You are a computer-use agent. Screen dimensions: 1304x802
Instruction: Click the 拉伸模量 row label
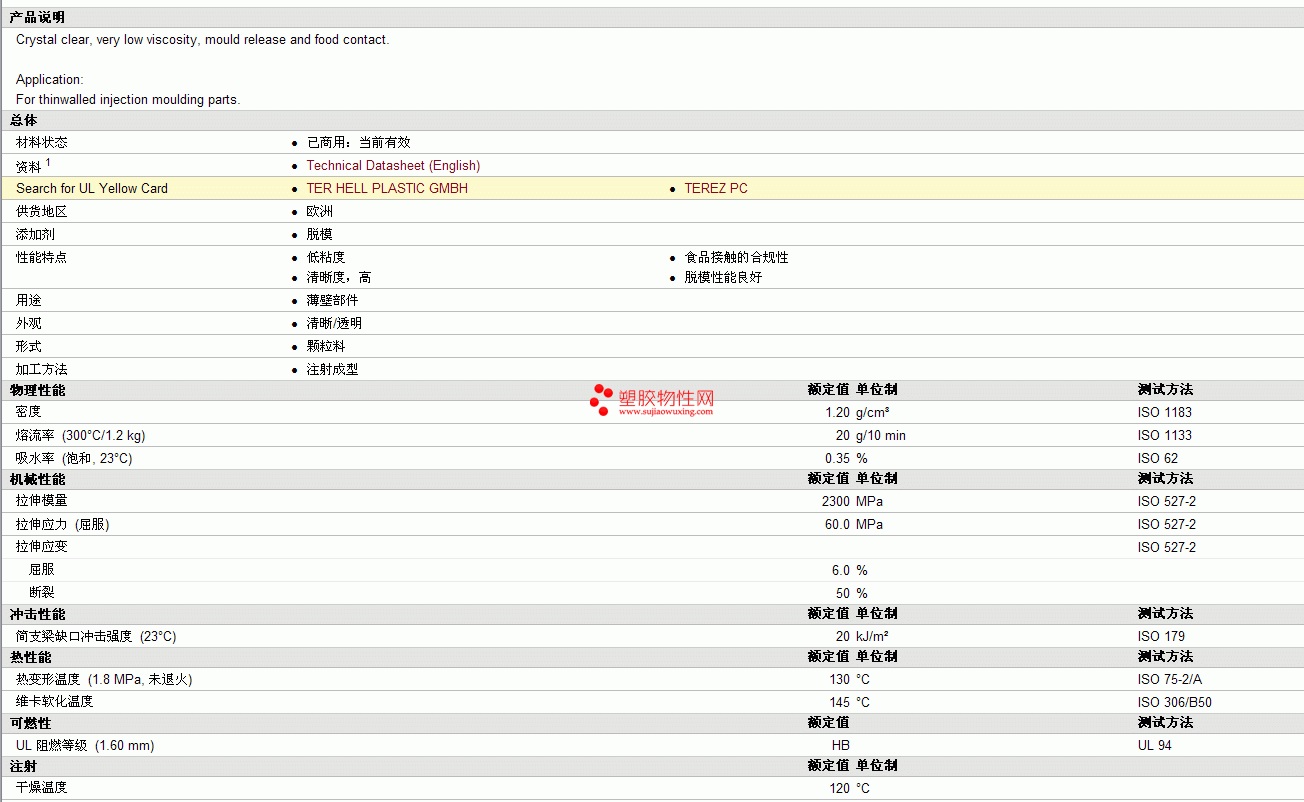click(42, 501)
